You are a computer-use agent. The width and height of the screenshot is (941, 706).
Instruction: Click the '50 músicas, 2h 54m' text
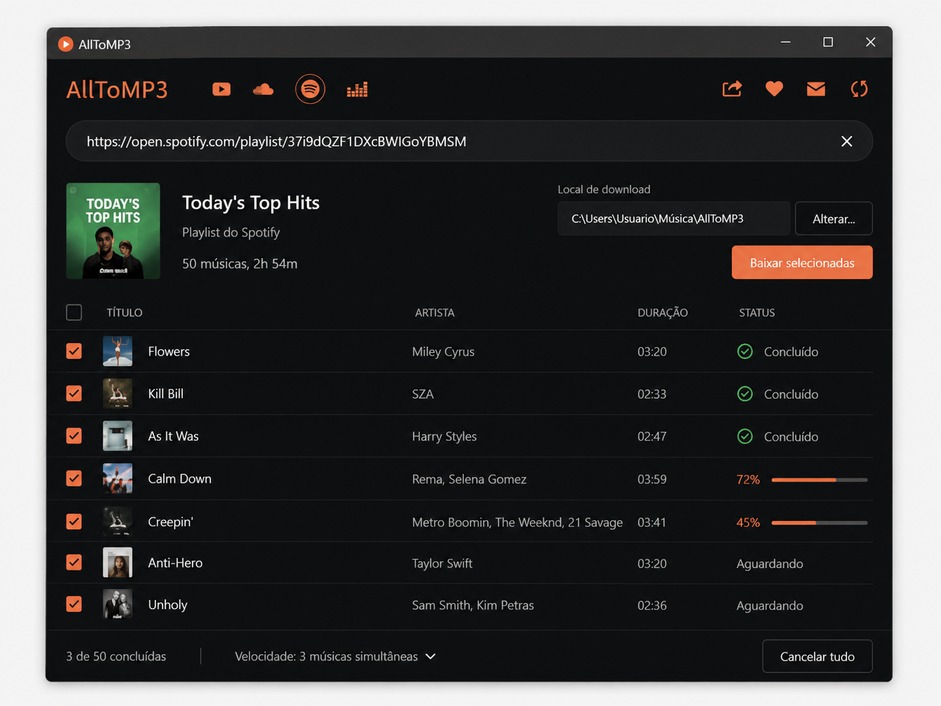click(x=239, y=264)
